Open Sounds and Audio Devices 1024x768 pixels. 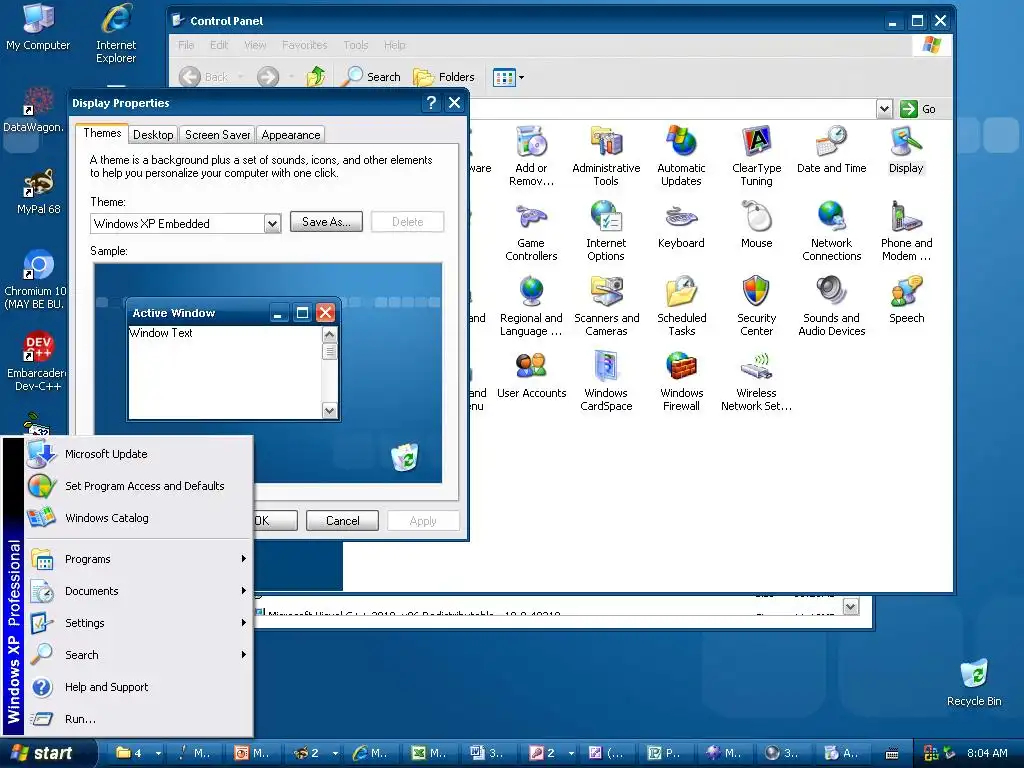[831, 306]
